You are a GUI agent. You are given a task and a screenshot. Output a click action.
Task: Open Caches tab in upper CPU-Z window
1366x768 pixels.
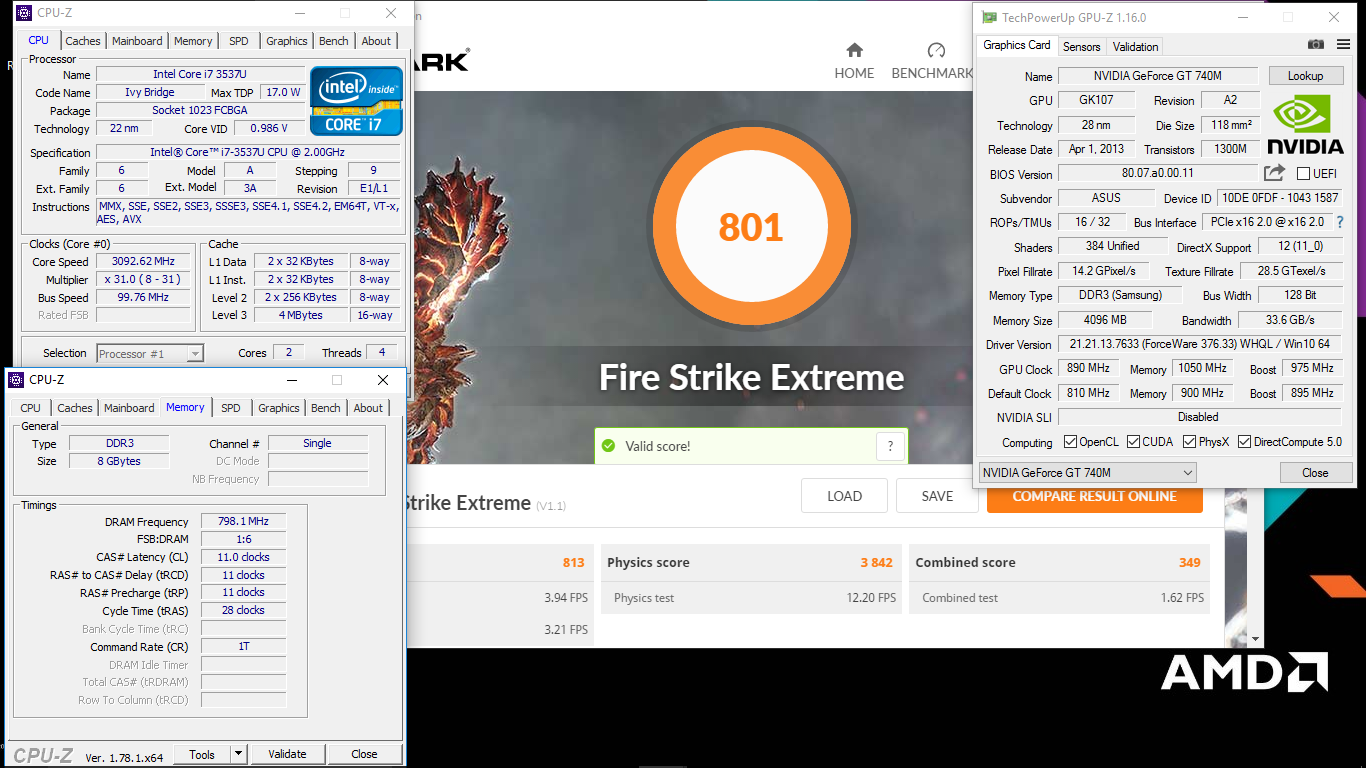click(x=83, y=41)
